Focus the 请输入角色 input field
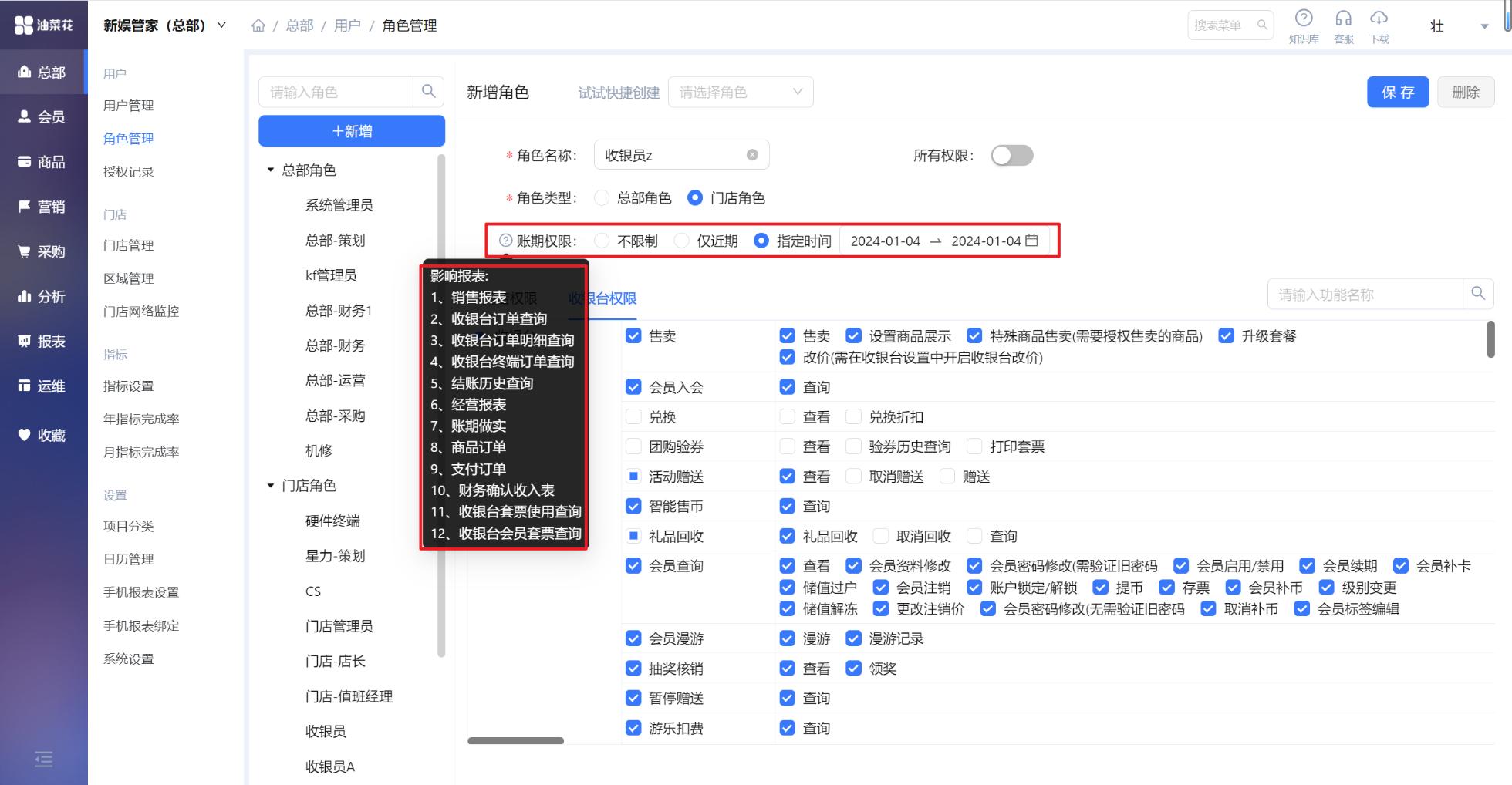Screen dimensions: 1512x785 pyautogui.click(x=336, y=92)
